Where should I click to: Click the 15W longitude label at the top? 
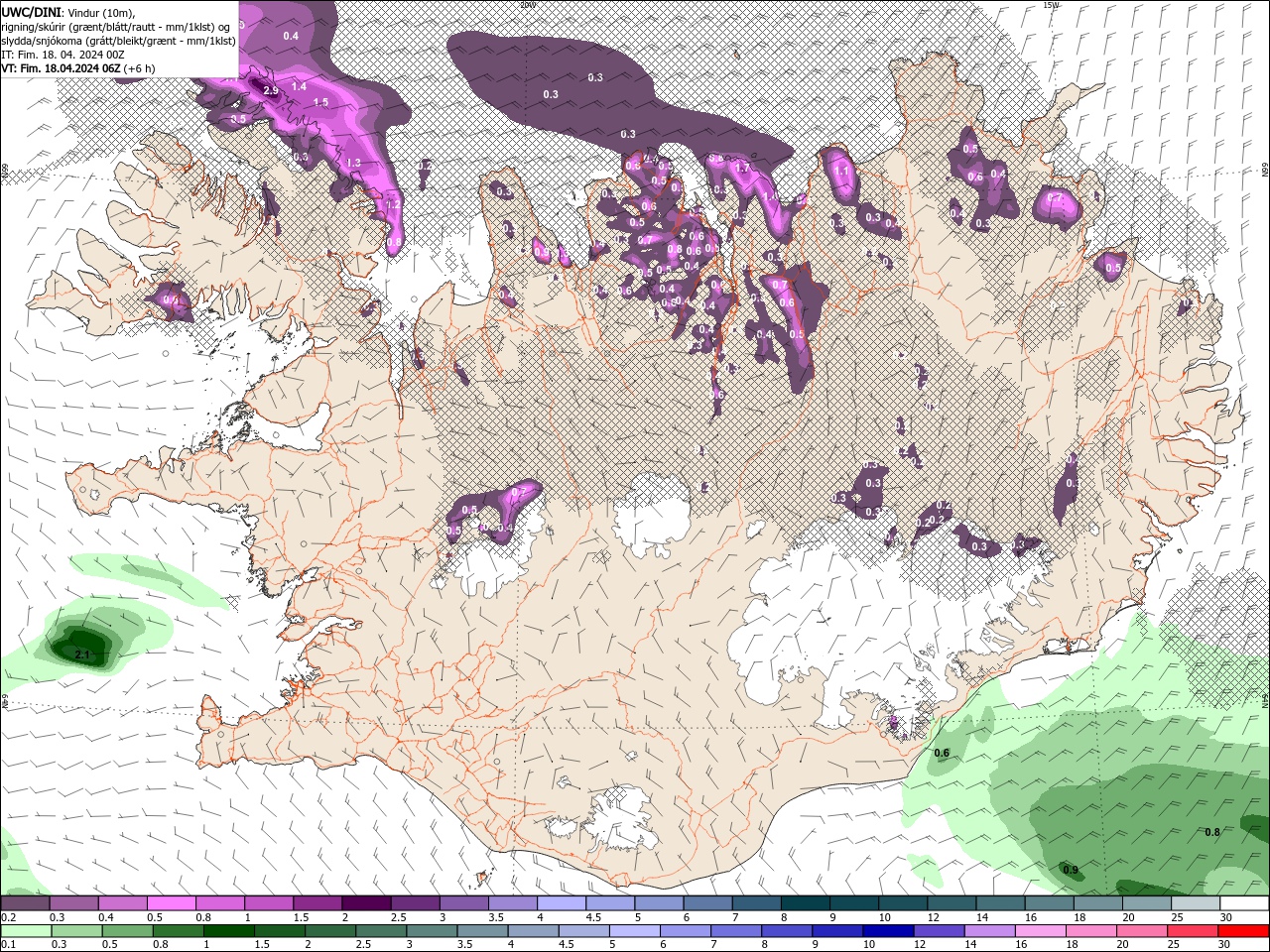1051,5
